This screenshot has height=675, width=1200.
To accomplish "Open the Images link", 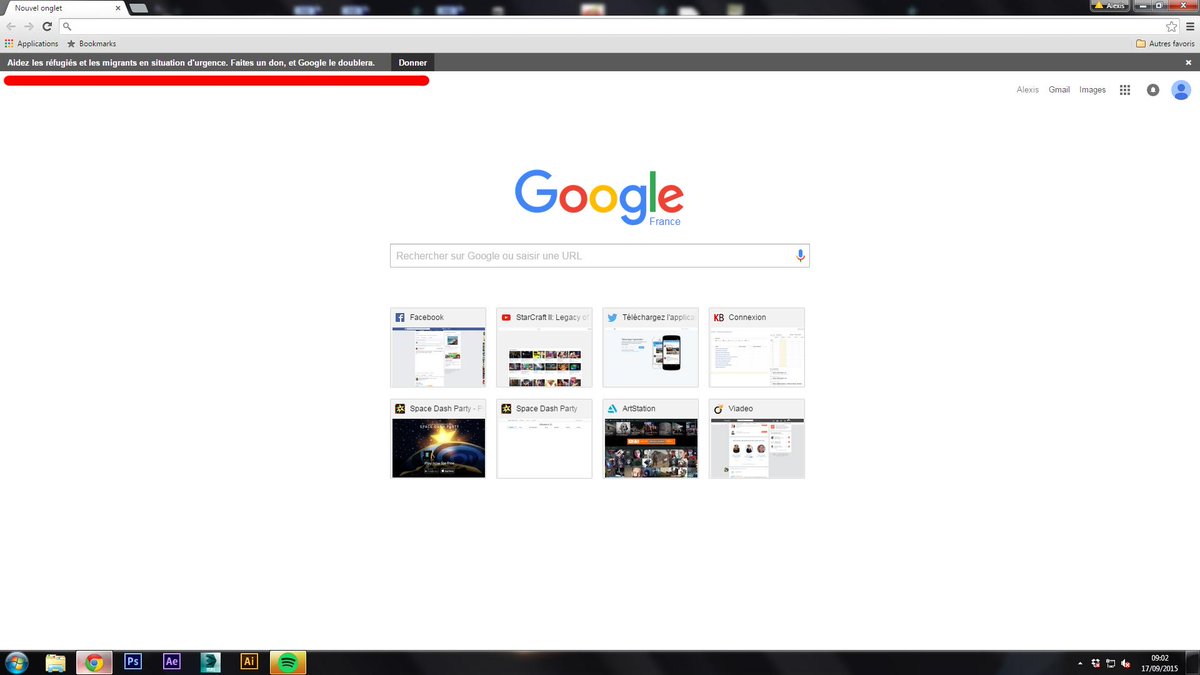I will 1093,90.
